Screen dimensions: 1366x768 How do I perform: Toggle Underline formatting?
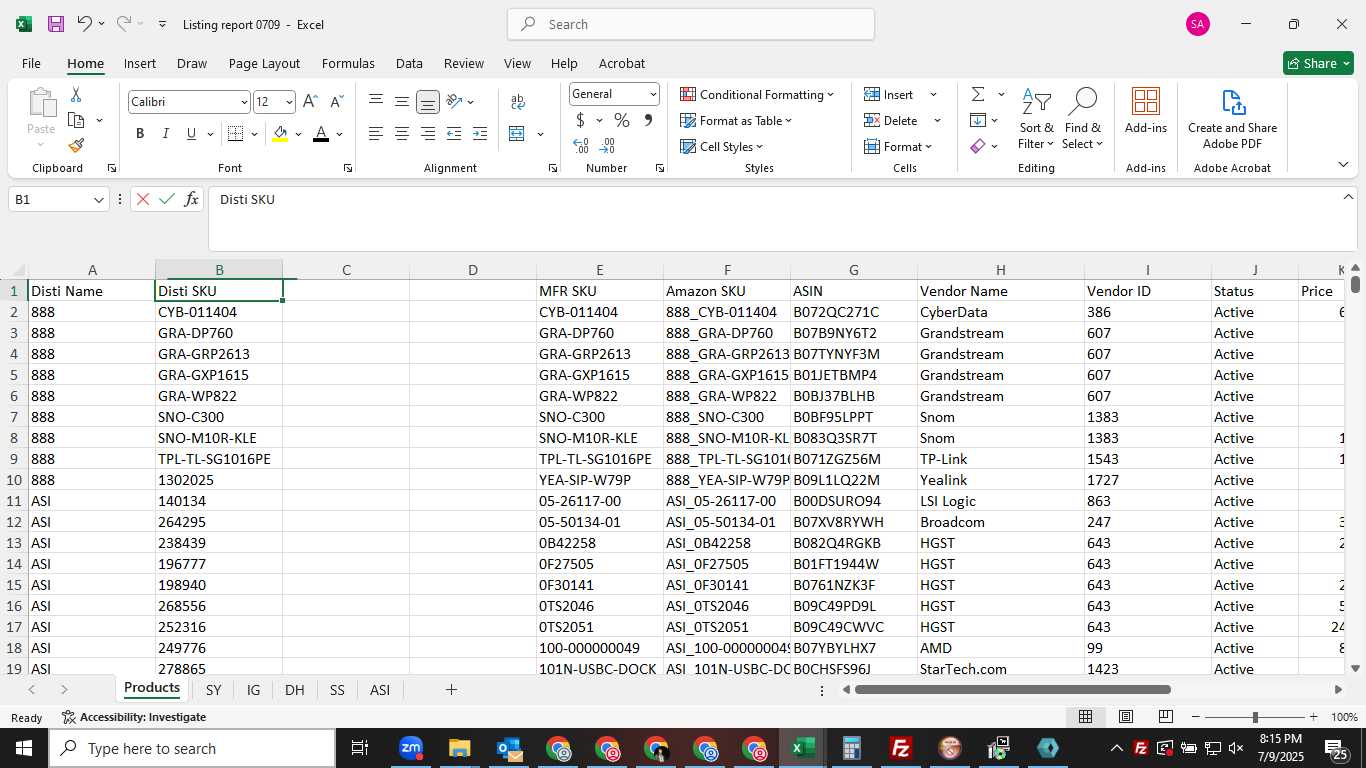pyautogui.click(x=191, y=134)
